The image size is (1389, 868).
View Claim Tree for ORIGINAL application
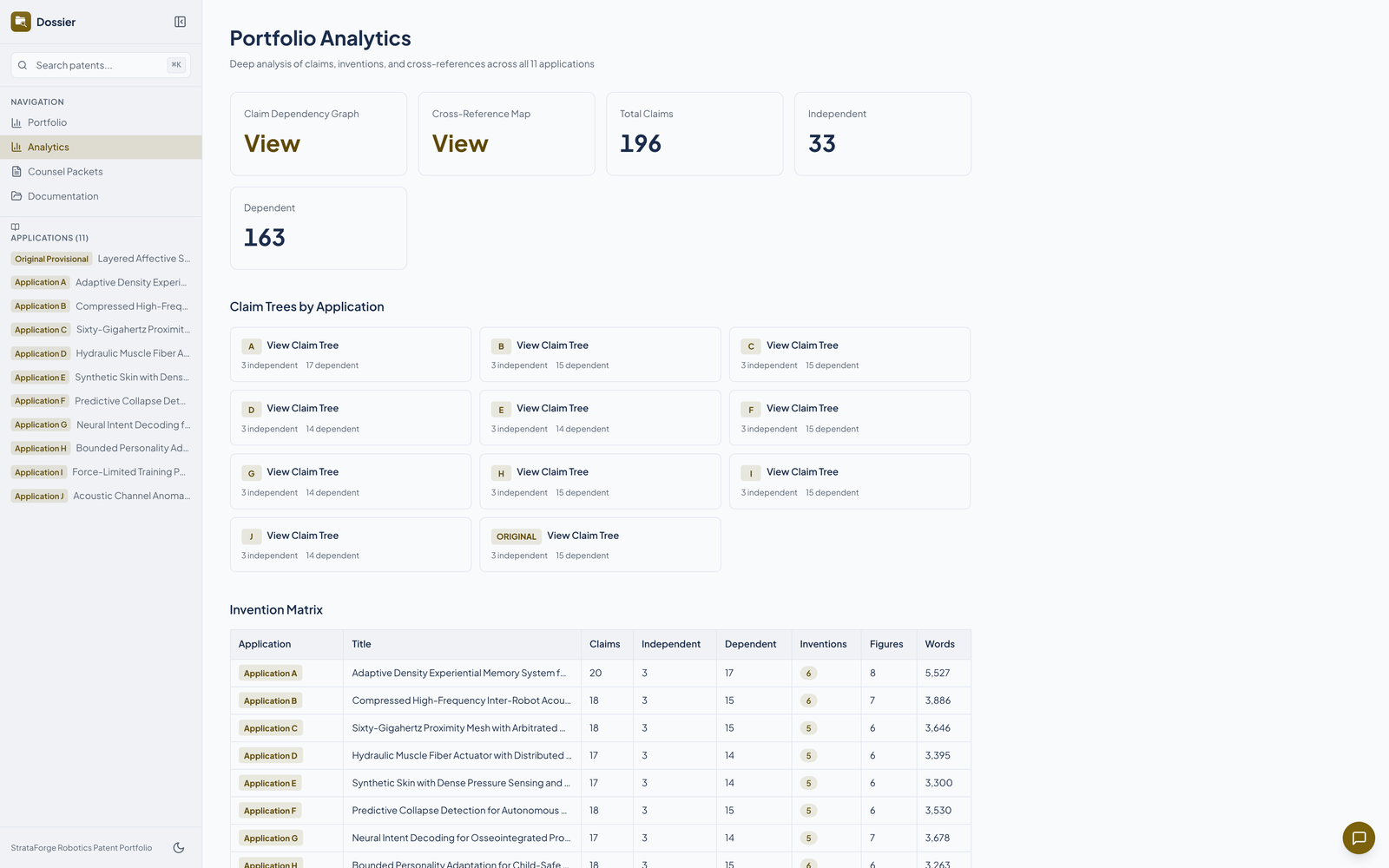pos(600,544)
